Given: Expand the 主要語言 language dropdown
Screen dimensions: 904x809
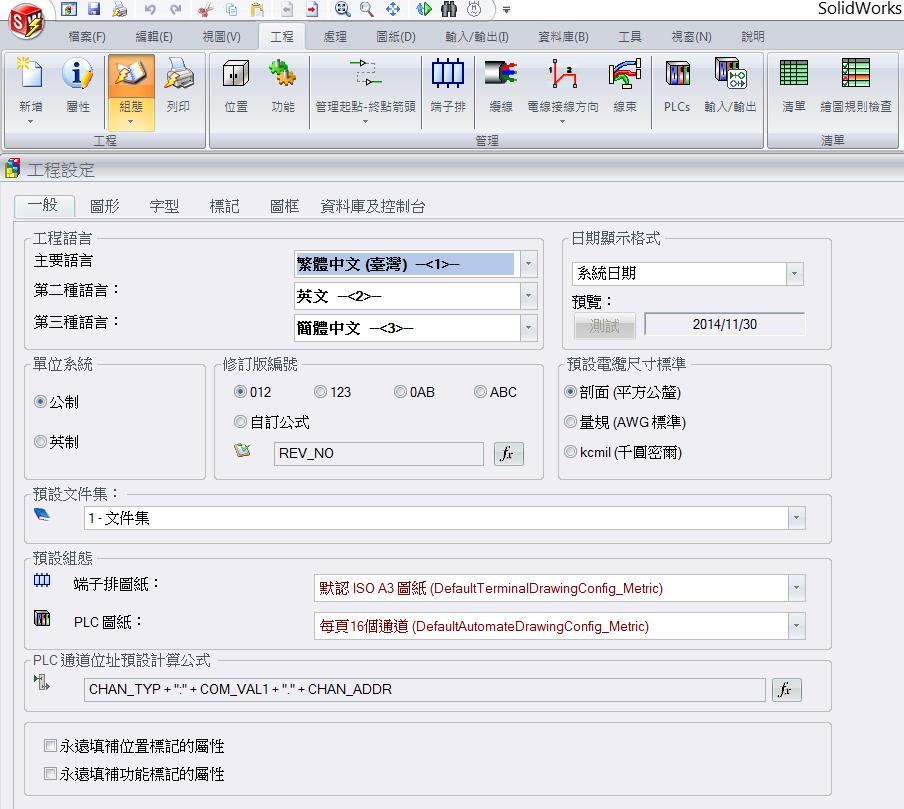Looking at the screenshot, I should click(x=529, y=264).
